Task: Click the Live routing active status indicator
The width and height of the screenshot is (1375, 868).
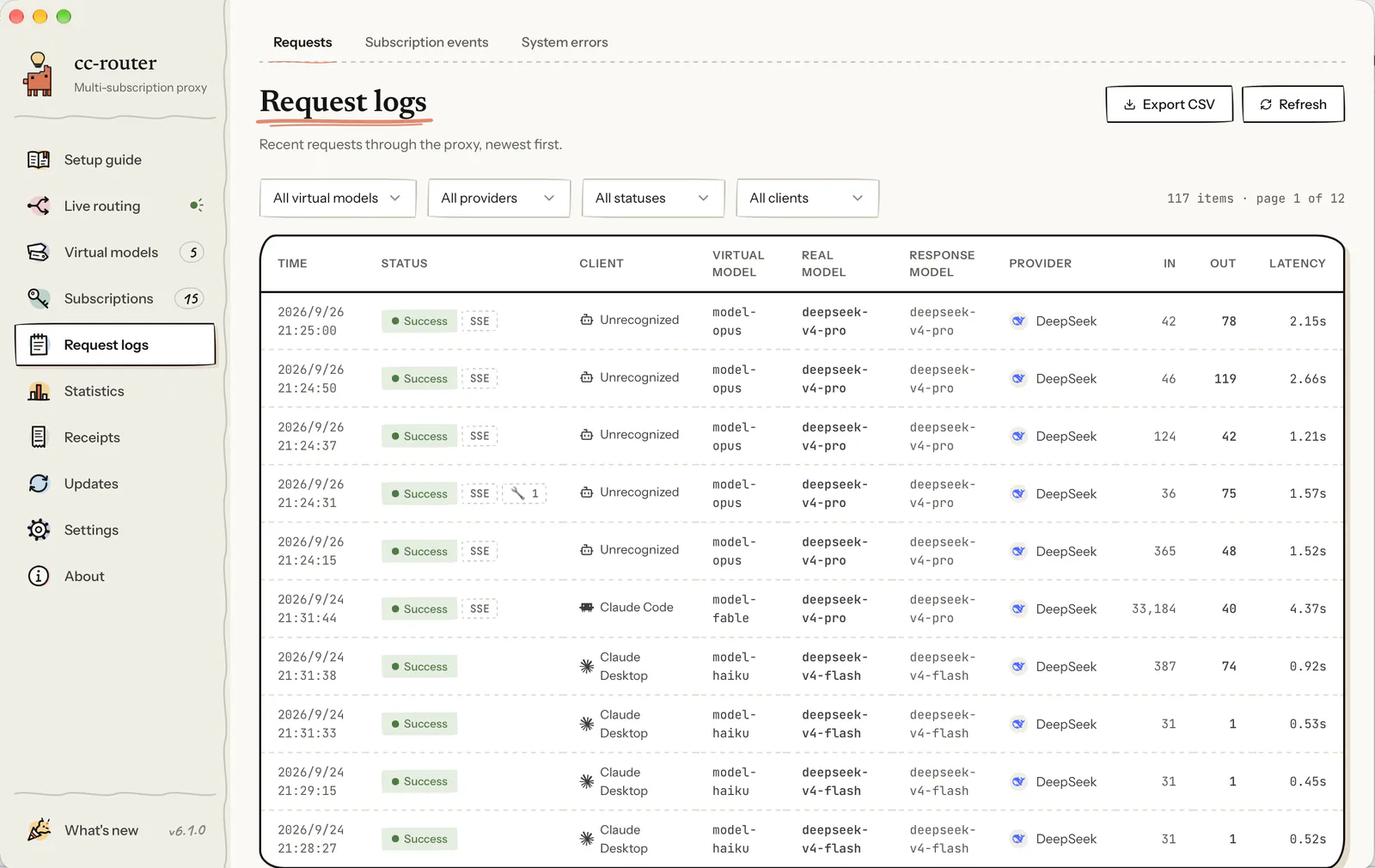Action: pos(196,205)
